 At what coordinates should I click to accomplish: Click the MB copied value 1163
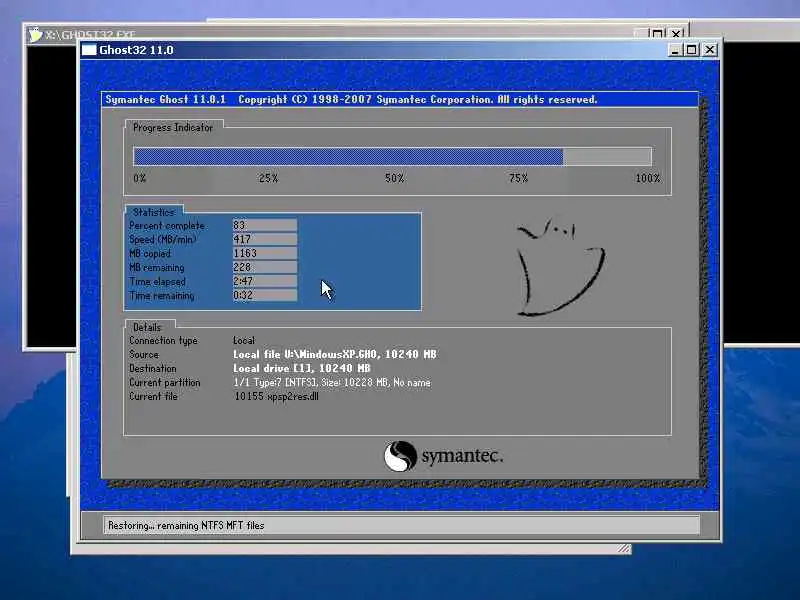point(264,253)
